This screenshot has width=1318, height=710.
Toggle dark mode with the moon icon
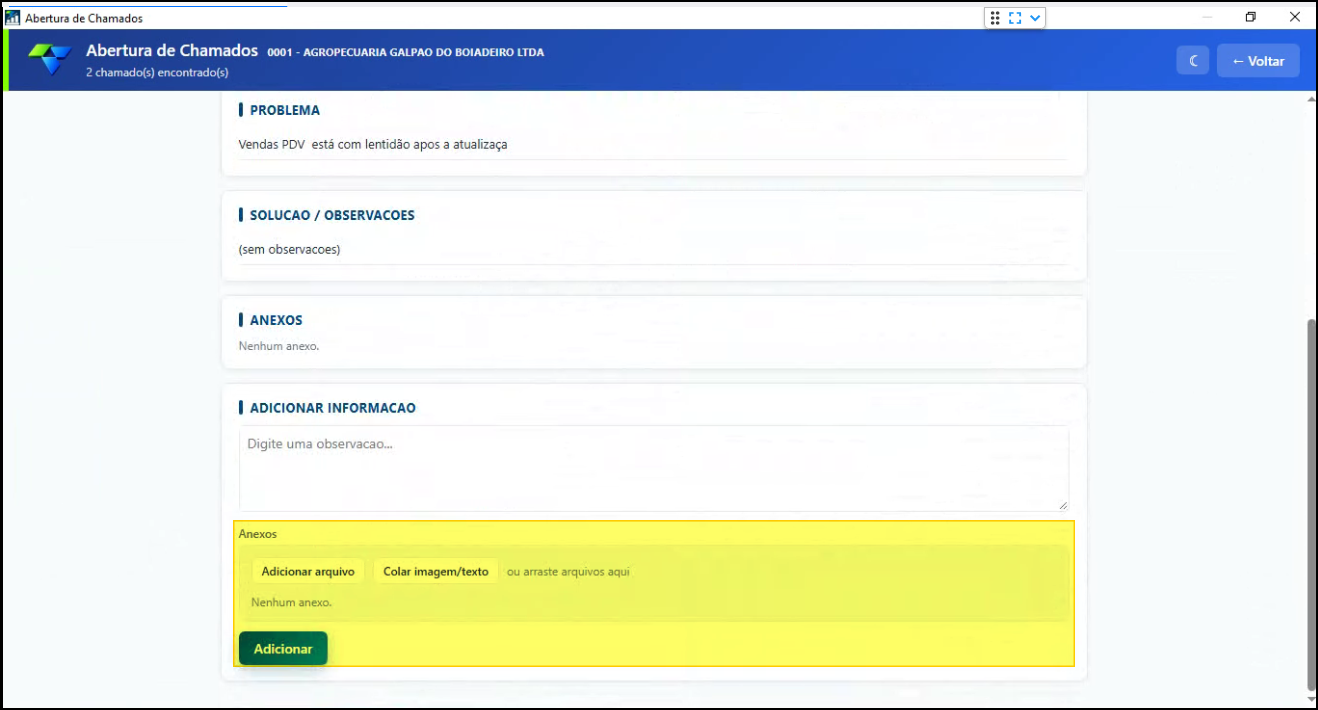pos(1193,61)
